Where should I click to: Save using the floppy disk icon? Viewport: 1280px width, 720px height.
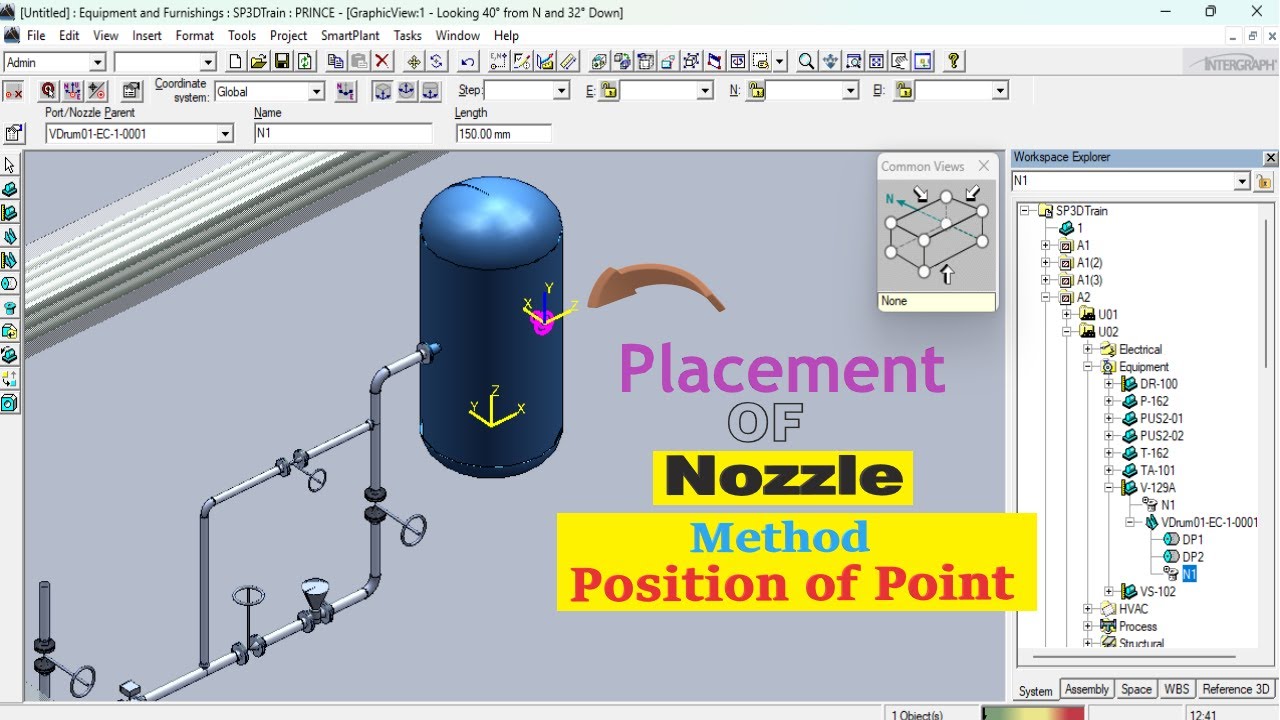click(x=282, y=62)
